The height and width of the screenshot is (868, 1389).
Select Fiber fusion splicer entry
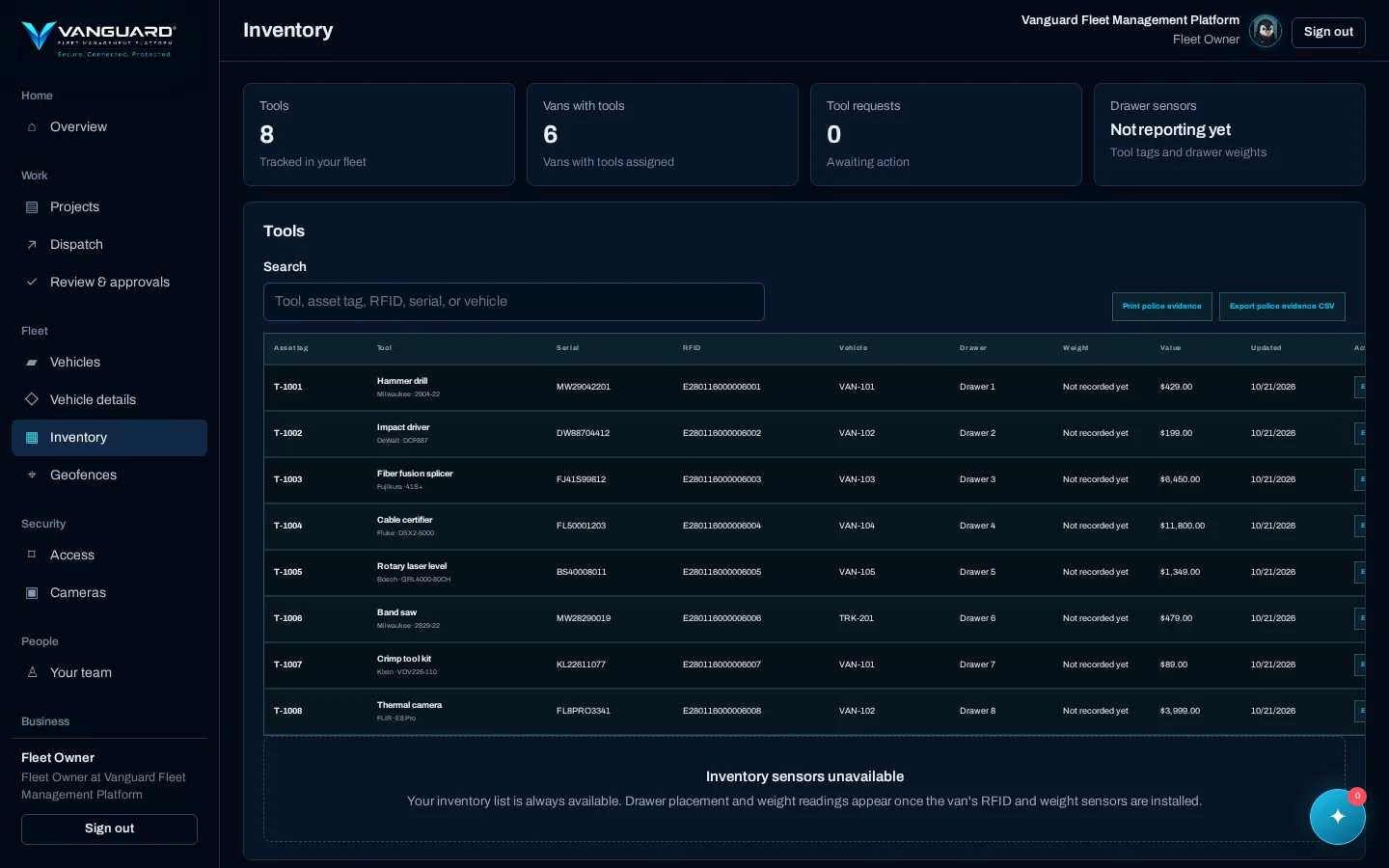tap(415, 474)
